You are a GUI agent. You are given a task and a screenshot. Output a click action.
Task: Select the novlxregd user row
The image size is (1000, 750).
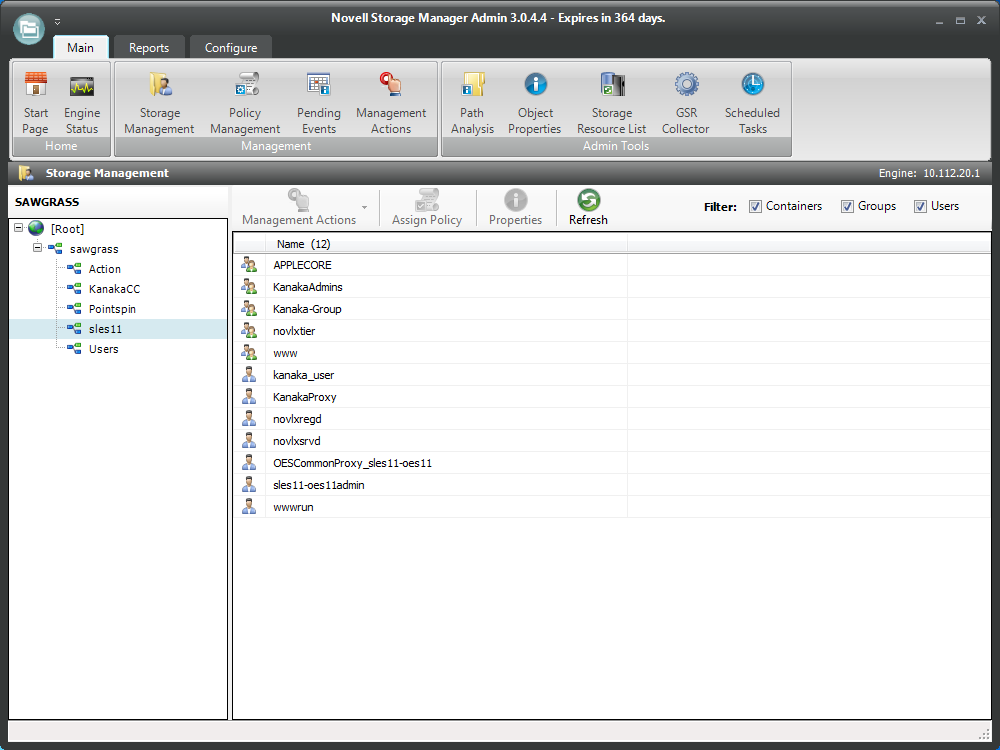612,419
